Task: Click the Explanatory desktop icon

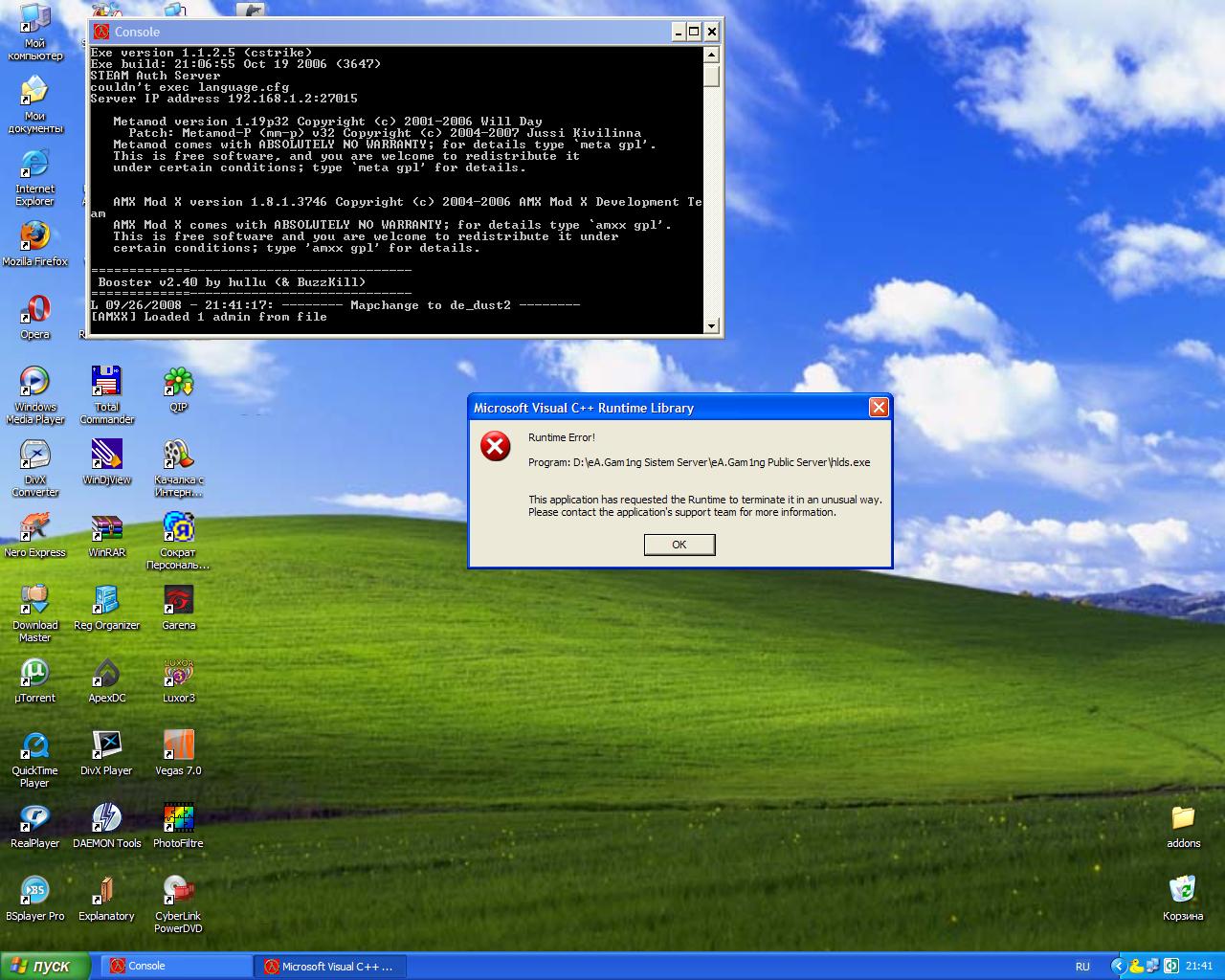Action: [107, 898]
